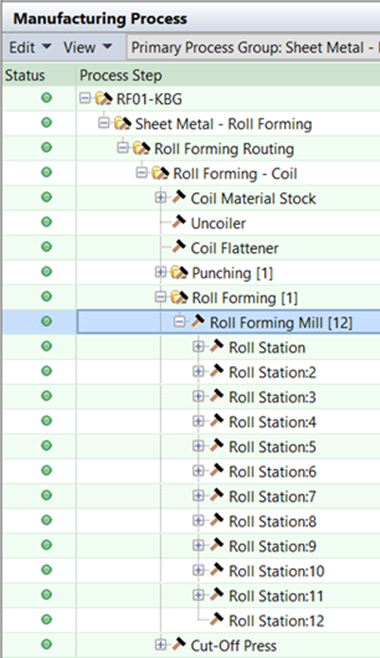380x658 pixels.
Task: Click the Roll Forming Mill [12] hammer icon
Action: click(198, 321)
